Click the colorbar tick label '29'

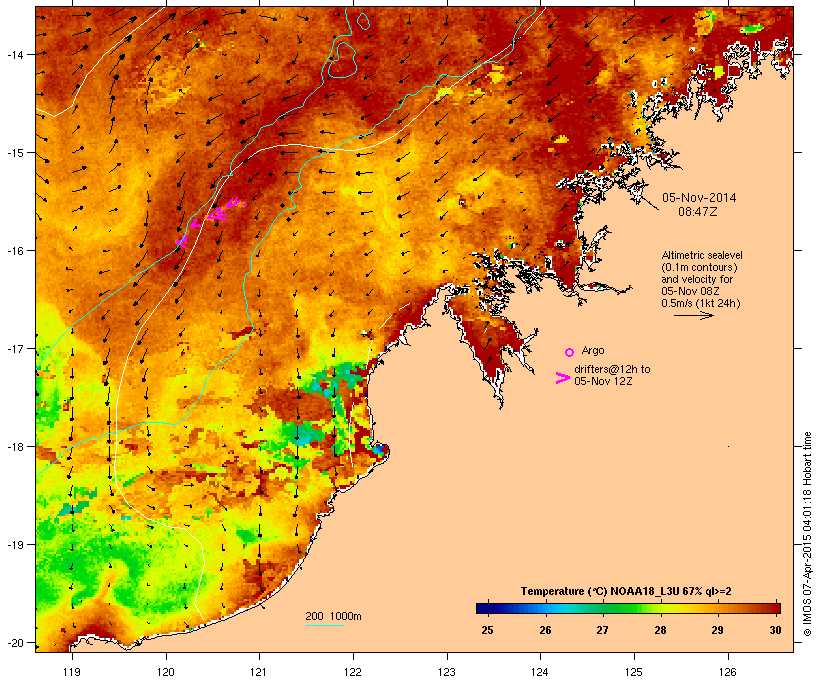pyautogui.click(x=718, y=630)
